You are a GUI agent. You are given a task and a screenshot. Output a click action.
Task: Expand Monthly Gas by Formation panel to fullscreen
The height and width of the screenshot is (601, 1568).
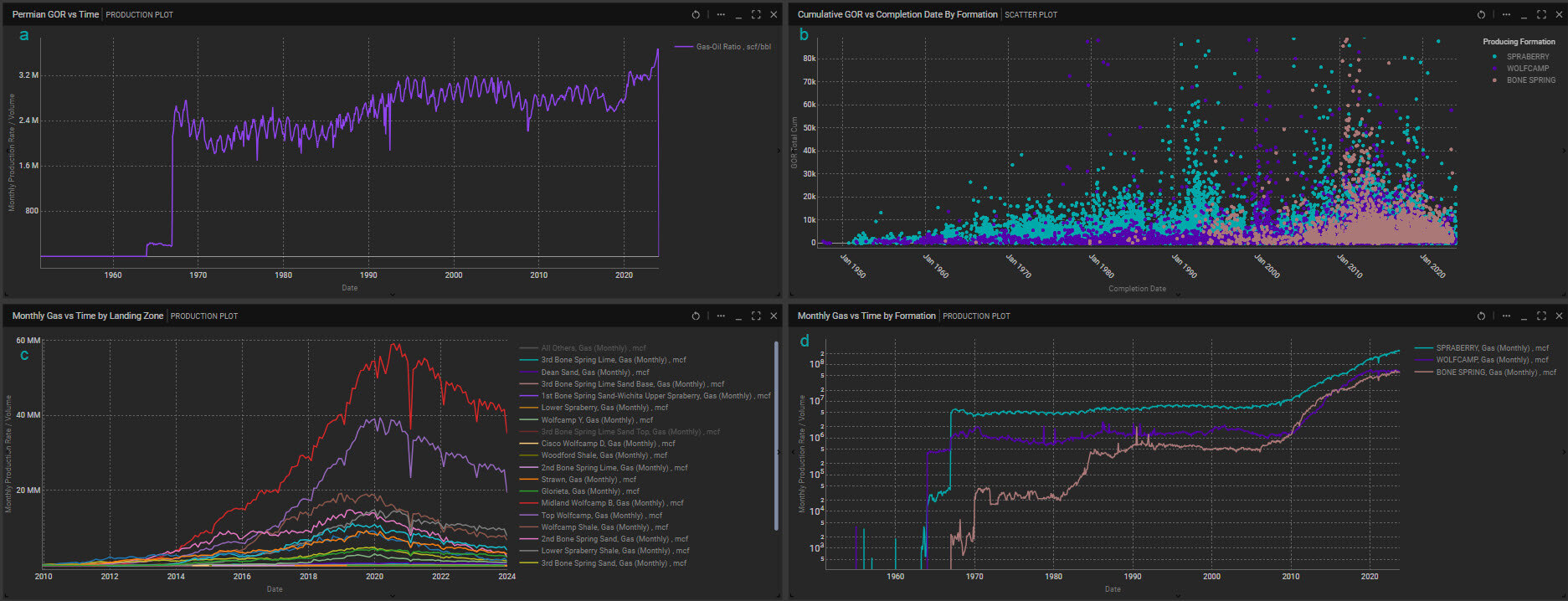pyautogui.click(x=1541, y=316)
